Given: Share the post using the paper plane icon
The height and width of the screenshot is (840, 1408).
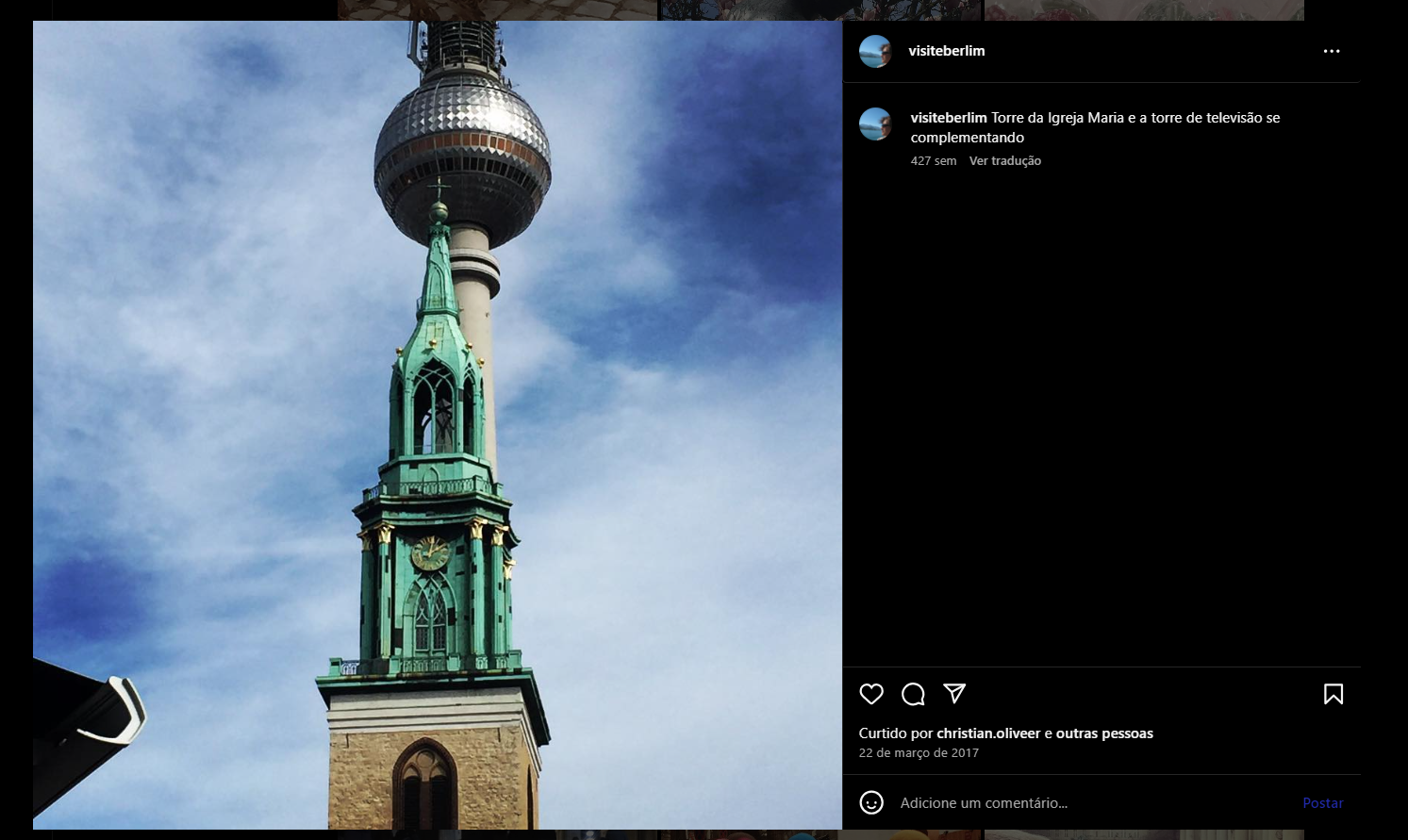Looking at the screenshot, I should pos(954,694).
